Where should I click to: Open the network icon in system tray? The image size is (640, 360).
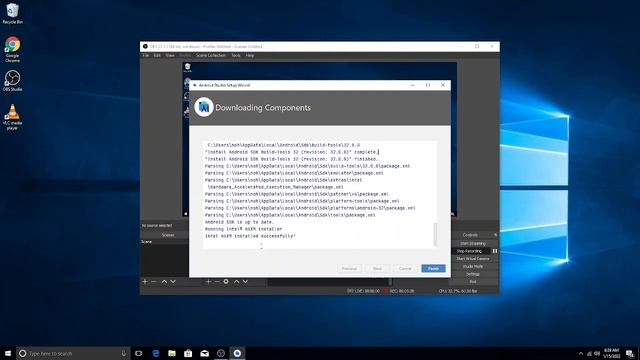[589, 353]
